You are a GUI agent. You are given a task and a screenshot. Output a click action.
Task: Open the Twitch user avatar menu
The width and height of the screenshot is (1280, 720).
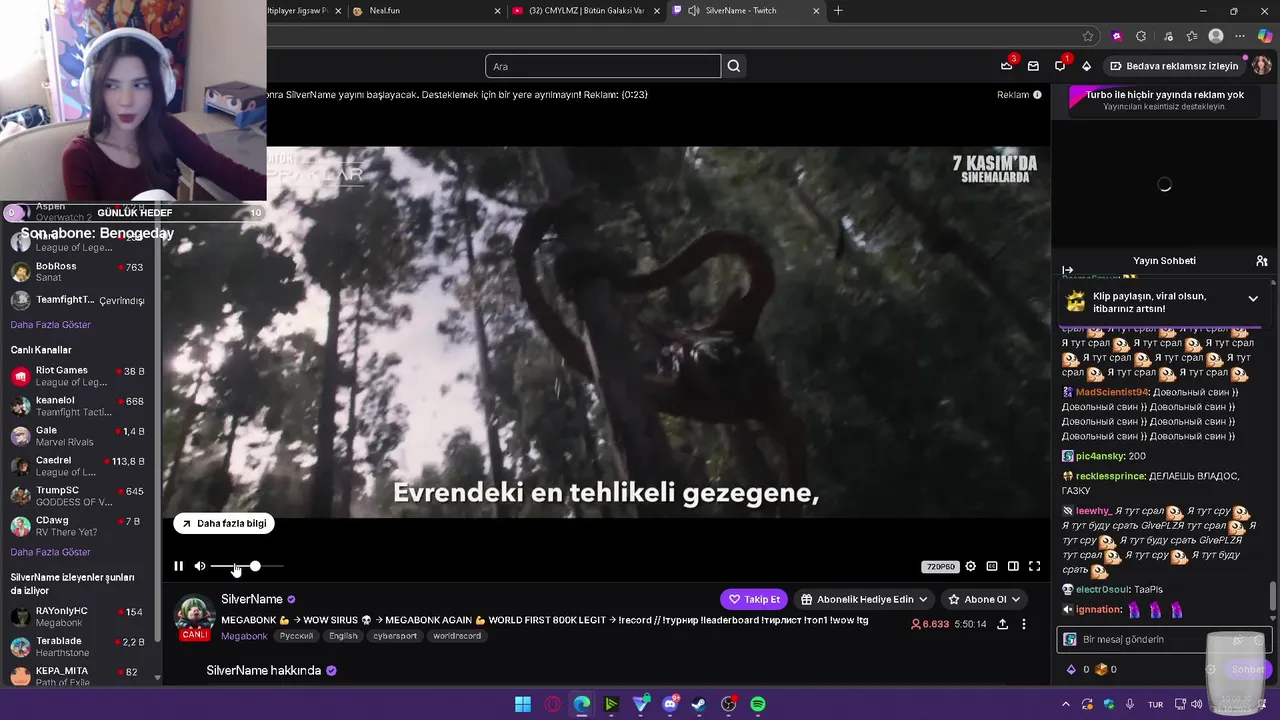click(1261, 66)
